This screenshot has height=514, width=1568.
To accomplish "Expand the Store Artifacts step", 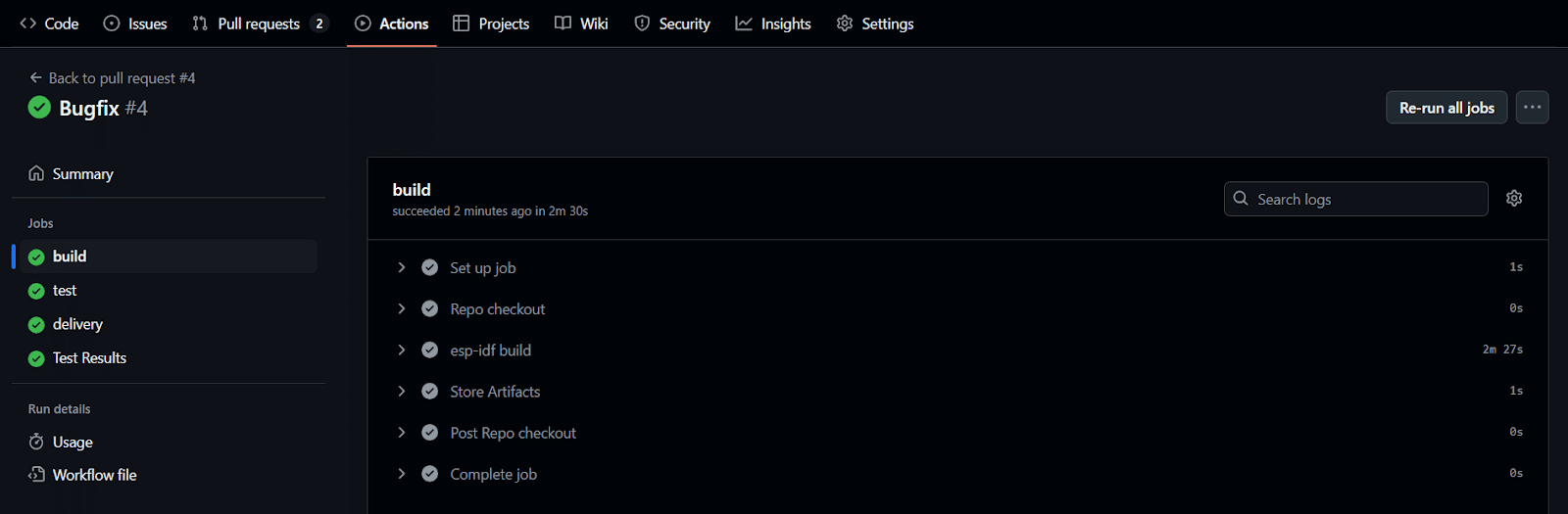I will pos(402,391).
